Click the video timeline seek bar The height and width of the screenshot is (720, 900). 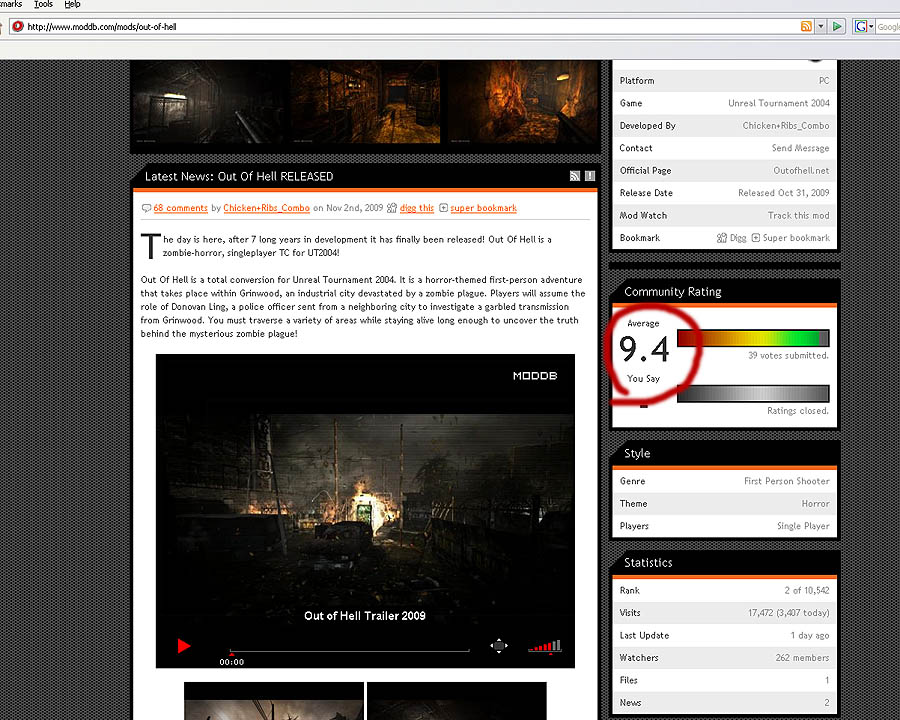(x=350, y=651)
